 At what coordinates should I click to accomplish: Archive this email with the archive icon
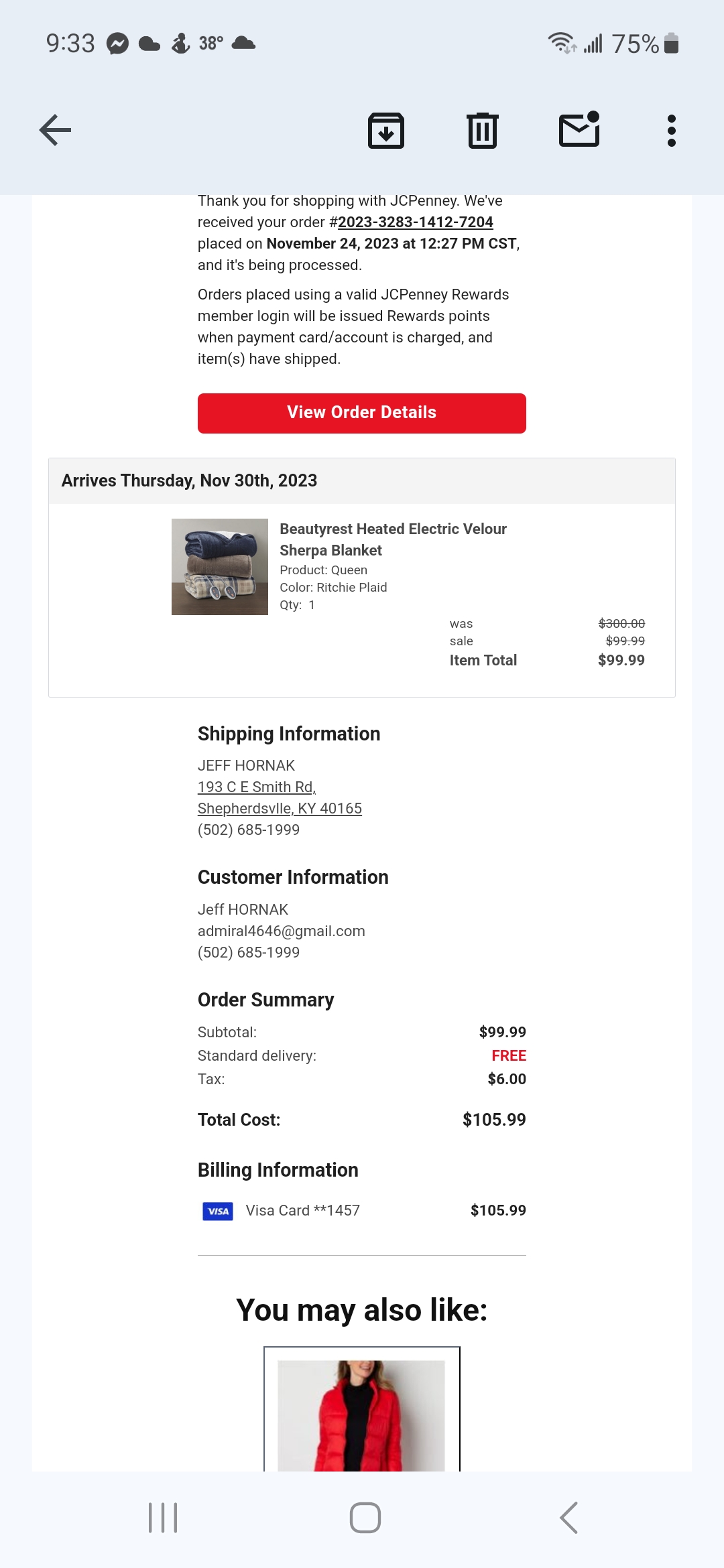pyautogui.click(x=386, y=130)
